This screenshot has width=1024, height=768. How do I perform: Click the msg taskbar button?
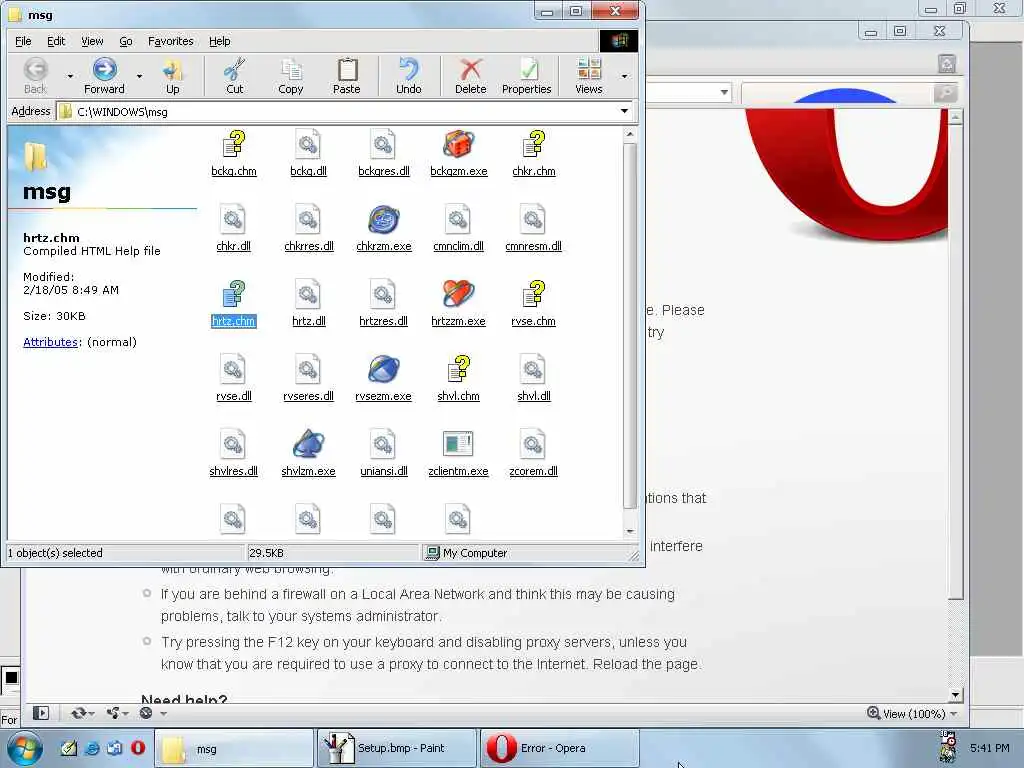(234, 748)
